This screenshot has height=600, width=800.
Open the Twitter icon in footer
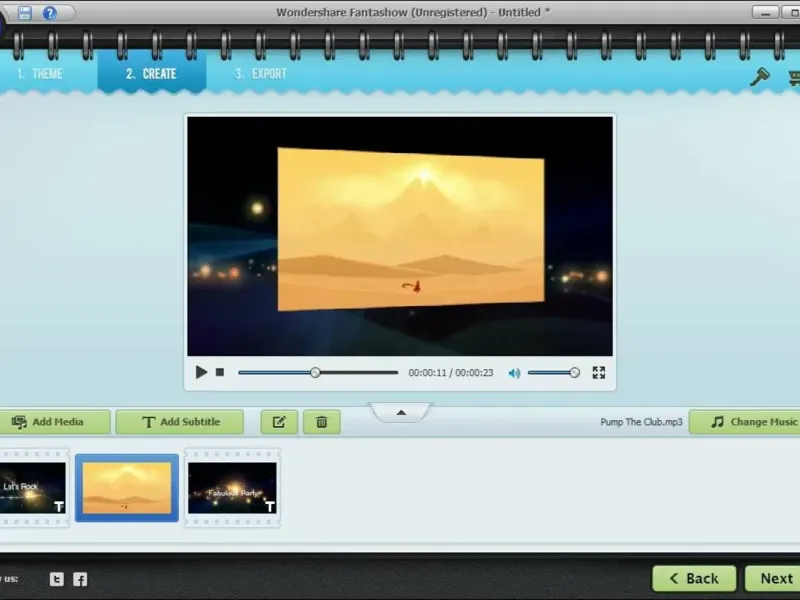[57, 579]
